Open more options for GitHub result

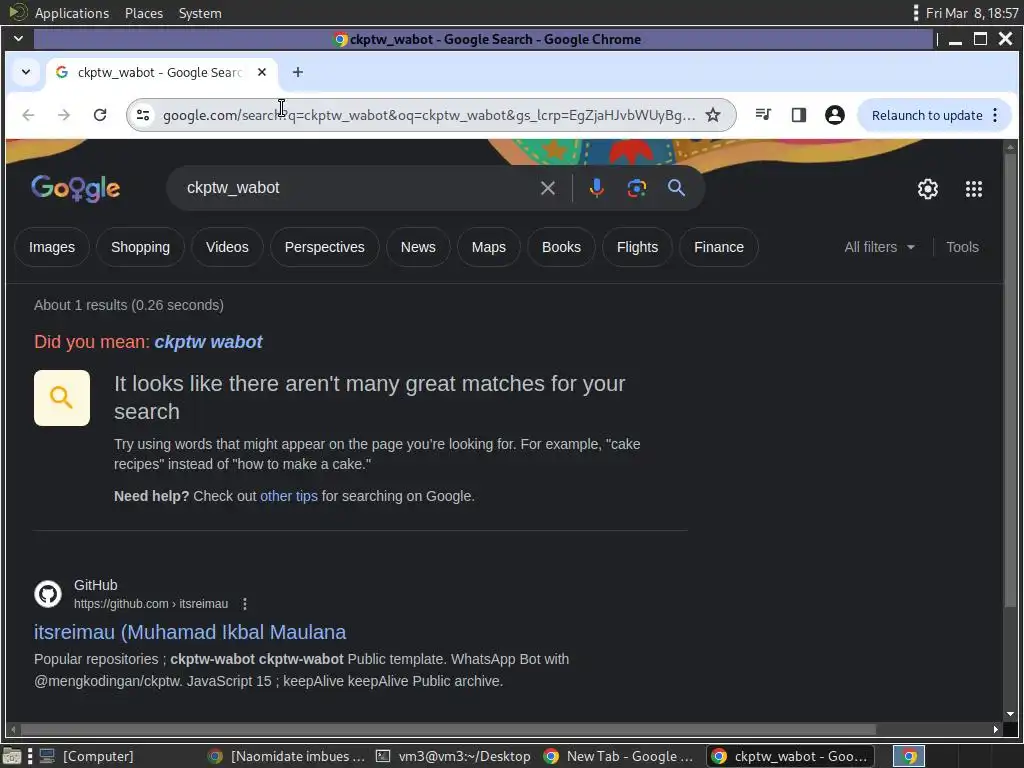245,603
